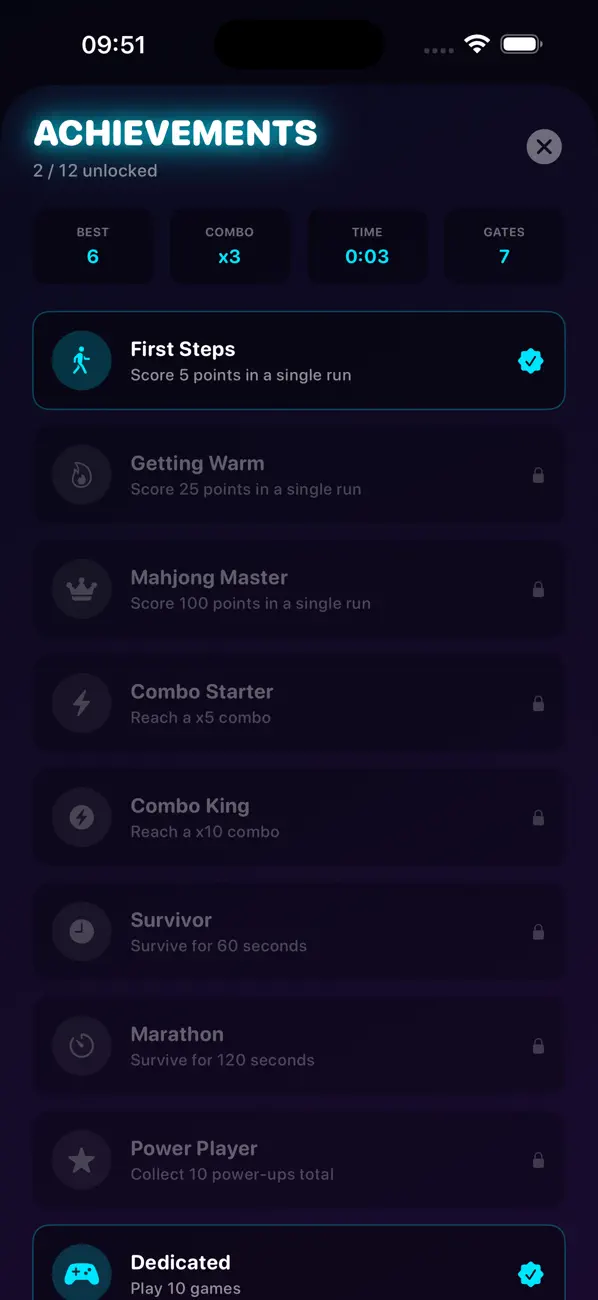Select the gamepad icon for Dedicated
Screen dimensions: 598x1300
[x=81, y=1273]
